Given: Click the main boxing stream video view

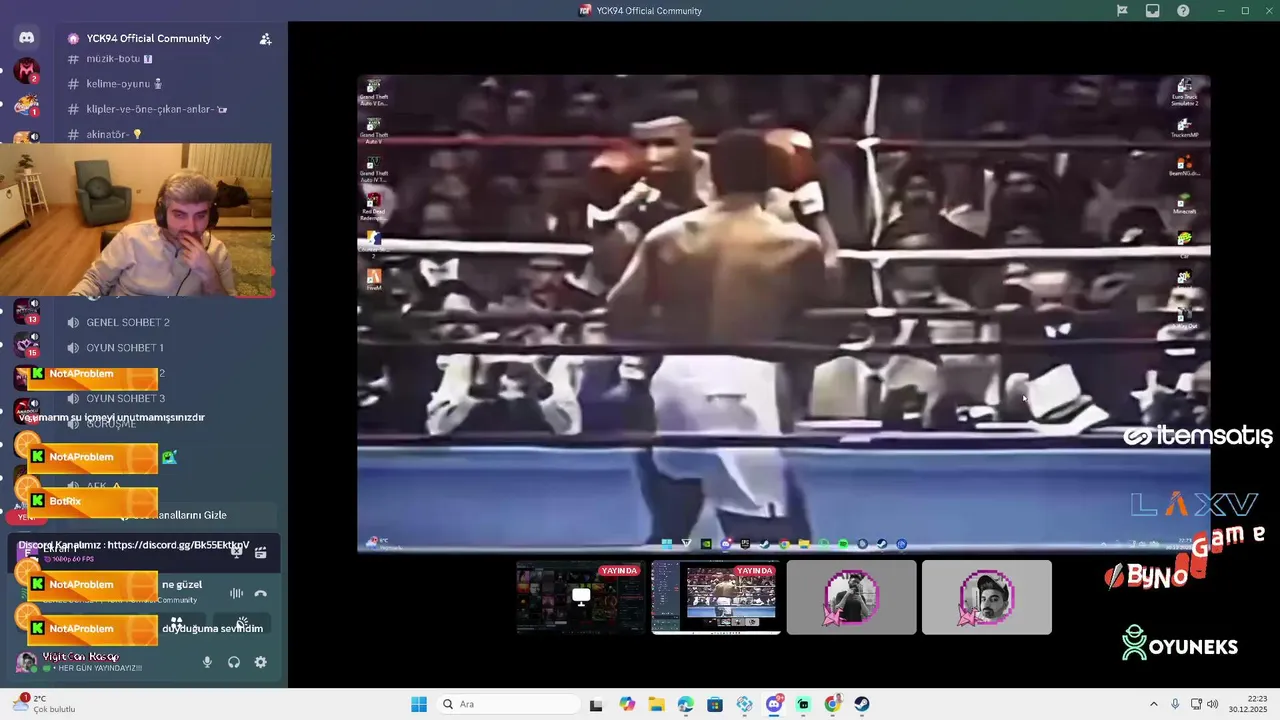Looking at the screenshot, I should pyautogui.click(x=783, y=313).
